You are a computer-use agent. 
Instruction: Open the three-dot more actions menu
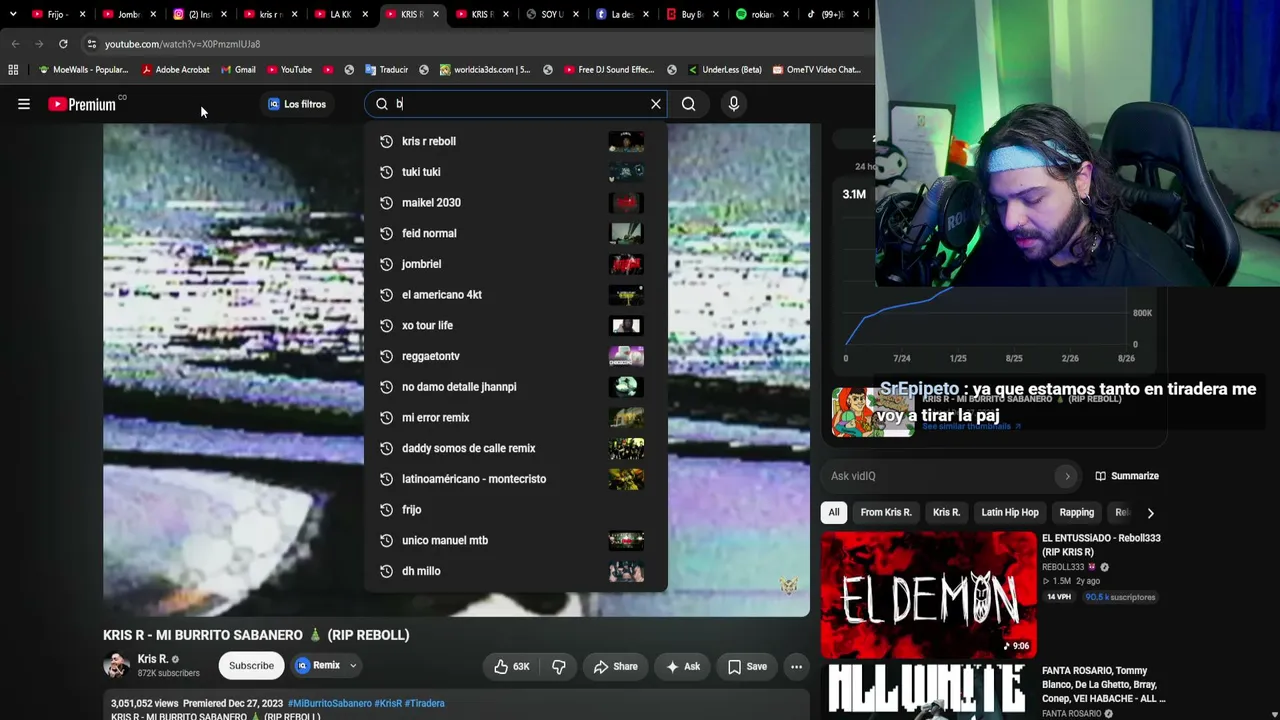(x=796, y=666)
